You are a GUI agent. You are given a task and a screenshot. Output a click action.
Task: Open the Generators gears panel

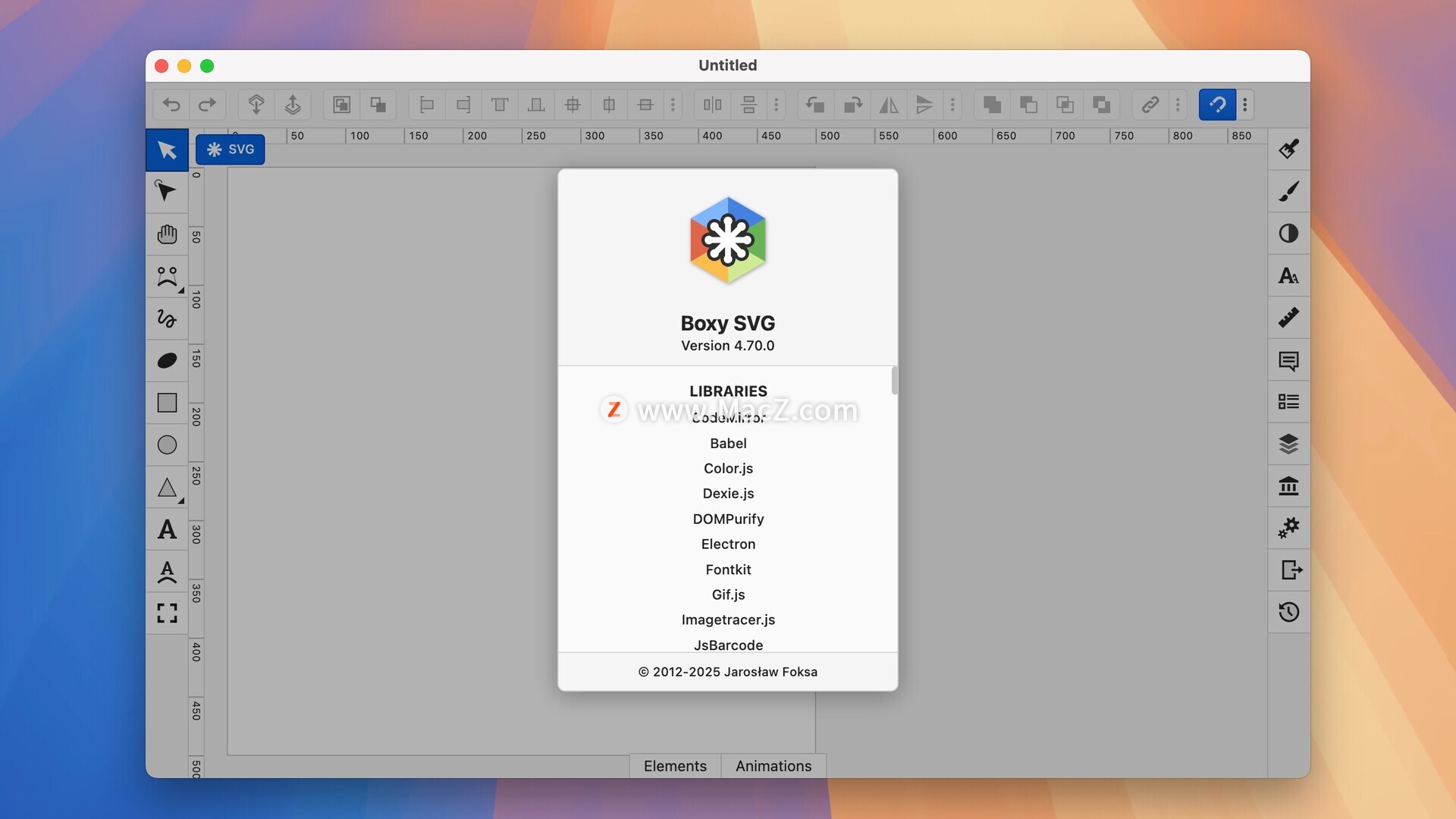[1288, 528]
